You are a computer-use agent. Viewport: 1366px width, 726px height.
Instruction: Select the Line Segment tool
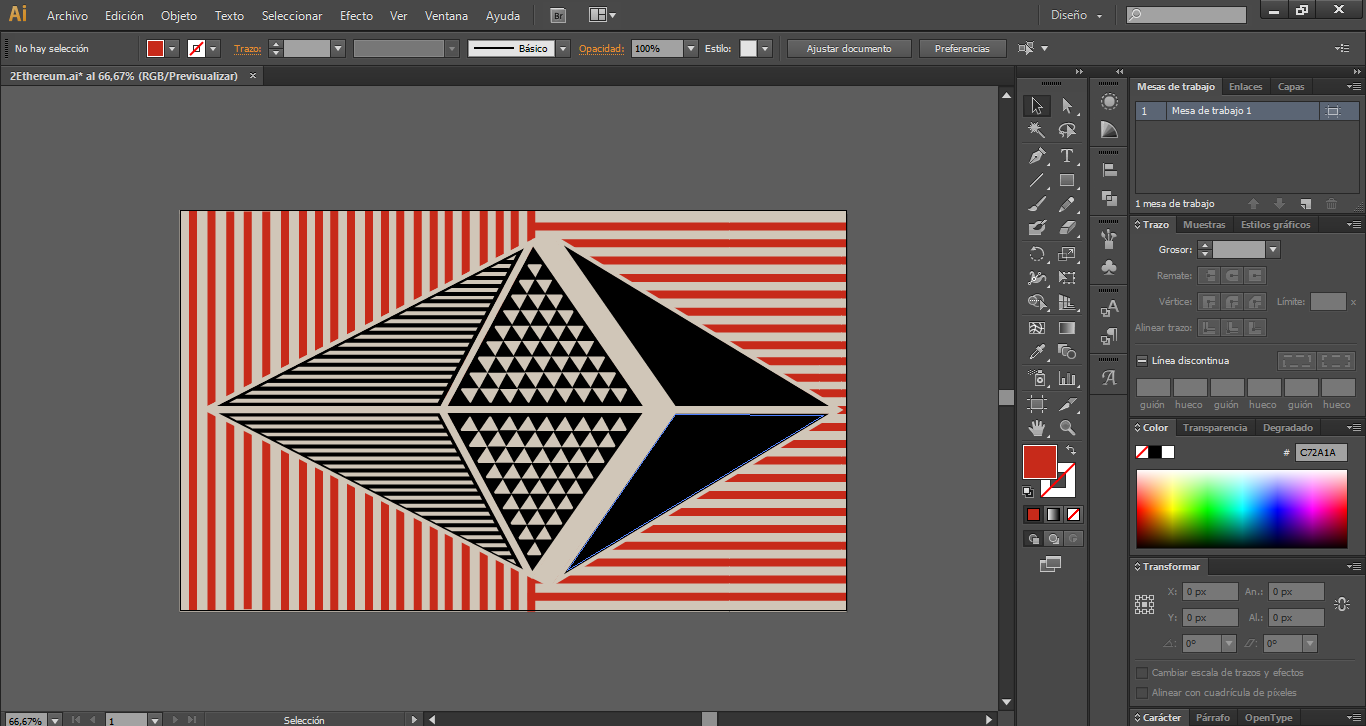(x=1037, y=181)
